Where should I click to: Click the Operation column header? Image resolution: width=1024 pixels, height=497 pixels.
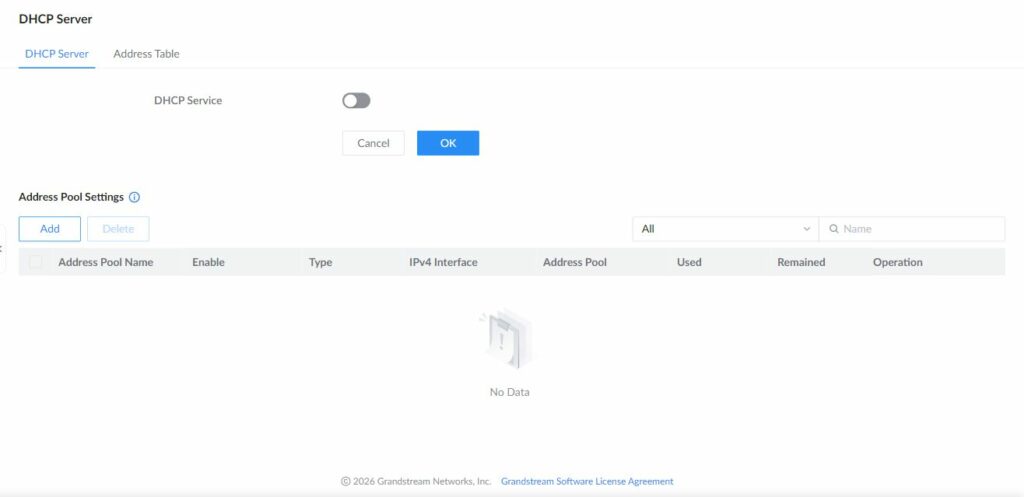click(x=898, y=263)
